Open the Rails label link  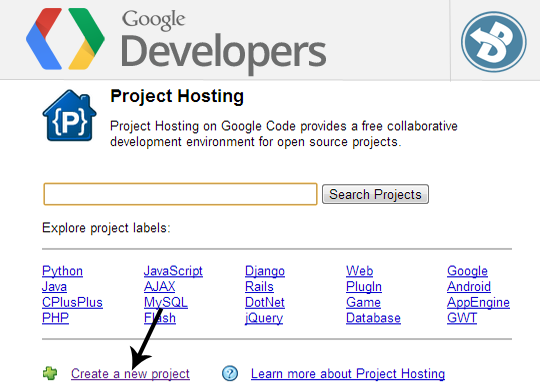pos(259,286)
